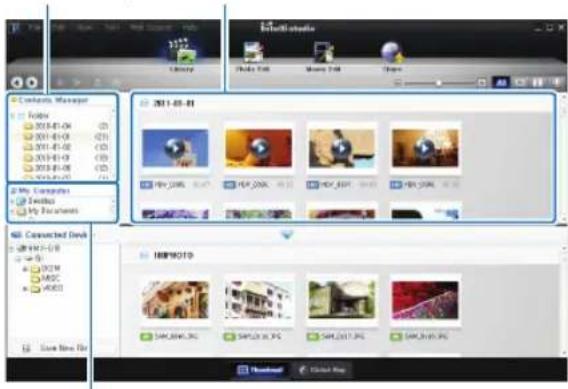Click the lower pane vertical scrollbar
This screenshot has height=389, width=568.
pos(563,301)
